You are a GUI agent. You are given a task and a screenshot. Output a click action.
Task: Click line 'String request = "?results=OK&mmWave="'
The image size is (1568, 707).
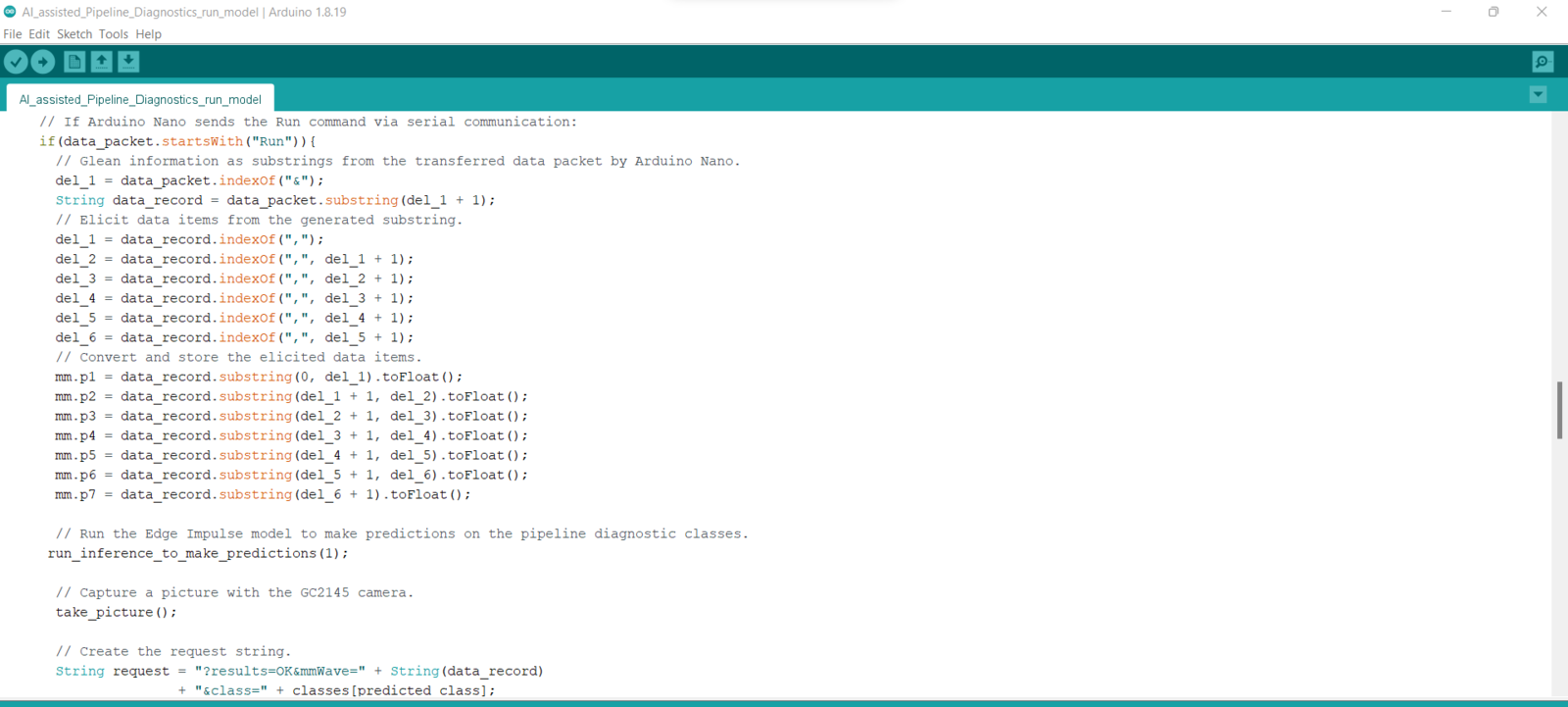tap(299, 671)
